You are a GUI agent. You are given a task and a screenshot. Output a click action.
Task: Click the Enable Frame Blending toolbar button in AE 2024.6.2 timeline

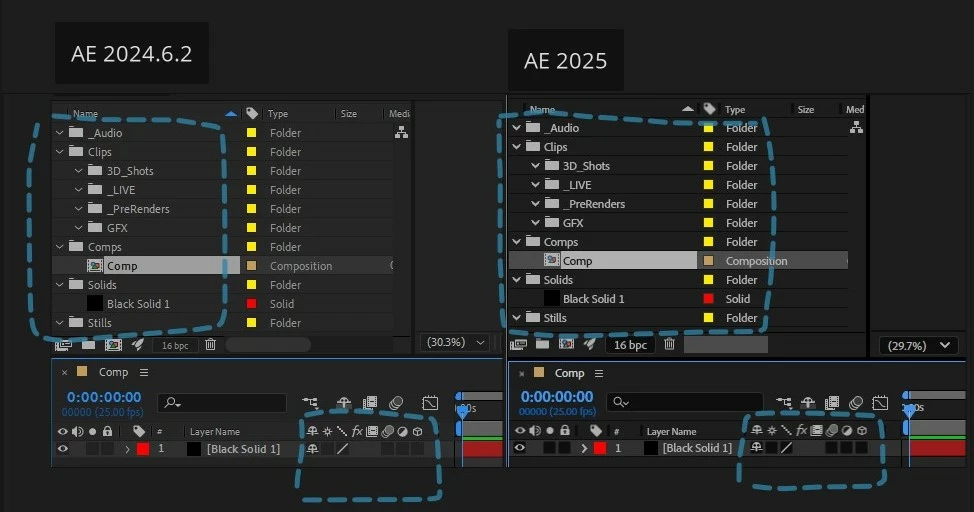point(370,403)
